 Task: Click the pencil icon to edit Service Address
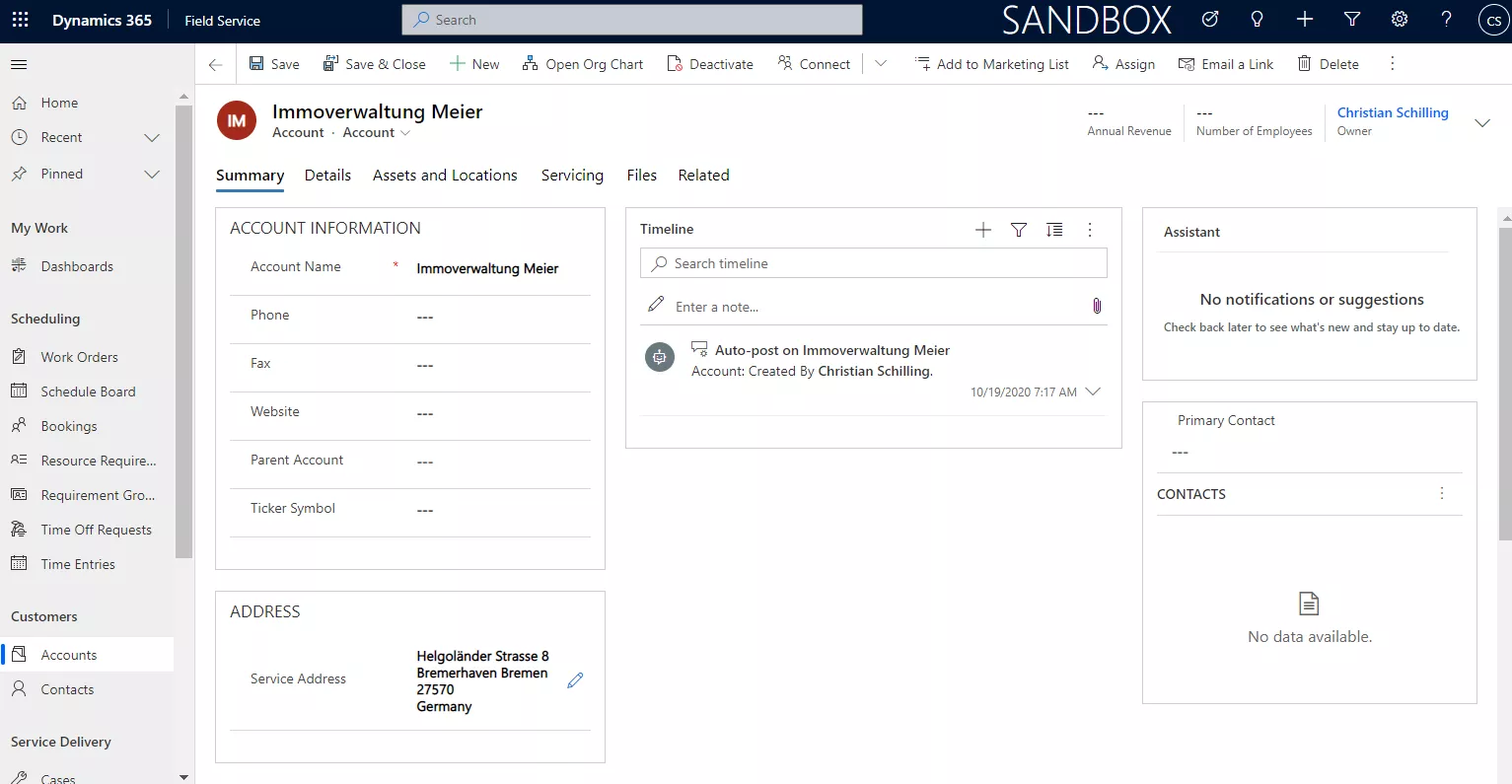tap(575, 680)
